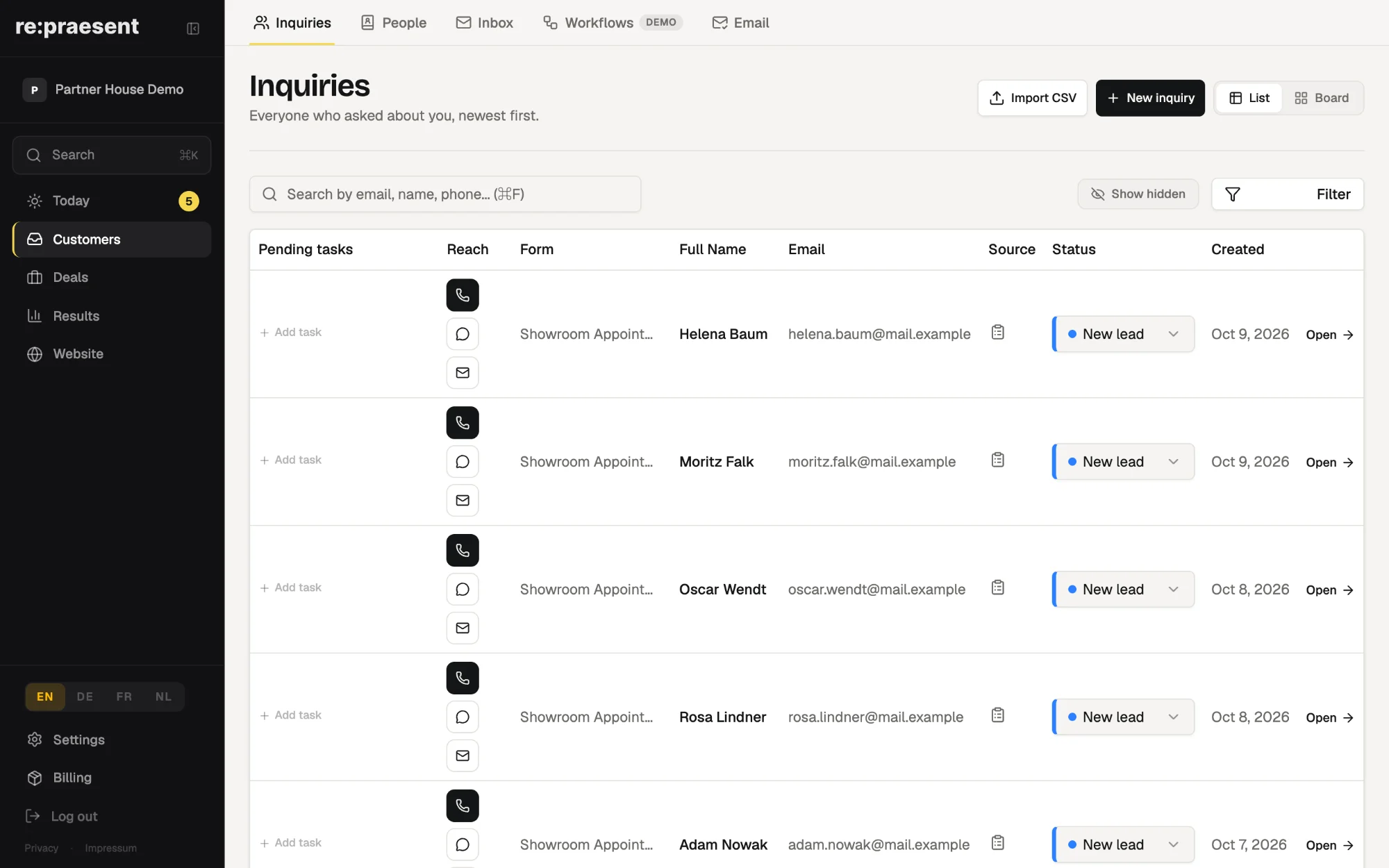
Task: Collapse the sidebar panel icon
Action: 193,28
